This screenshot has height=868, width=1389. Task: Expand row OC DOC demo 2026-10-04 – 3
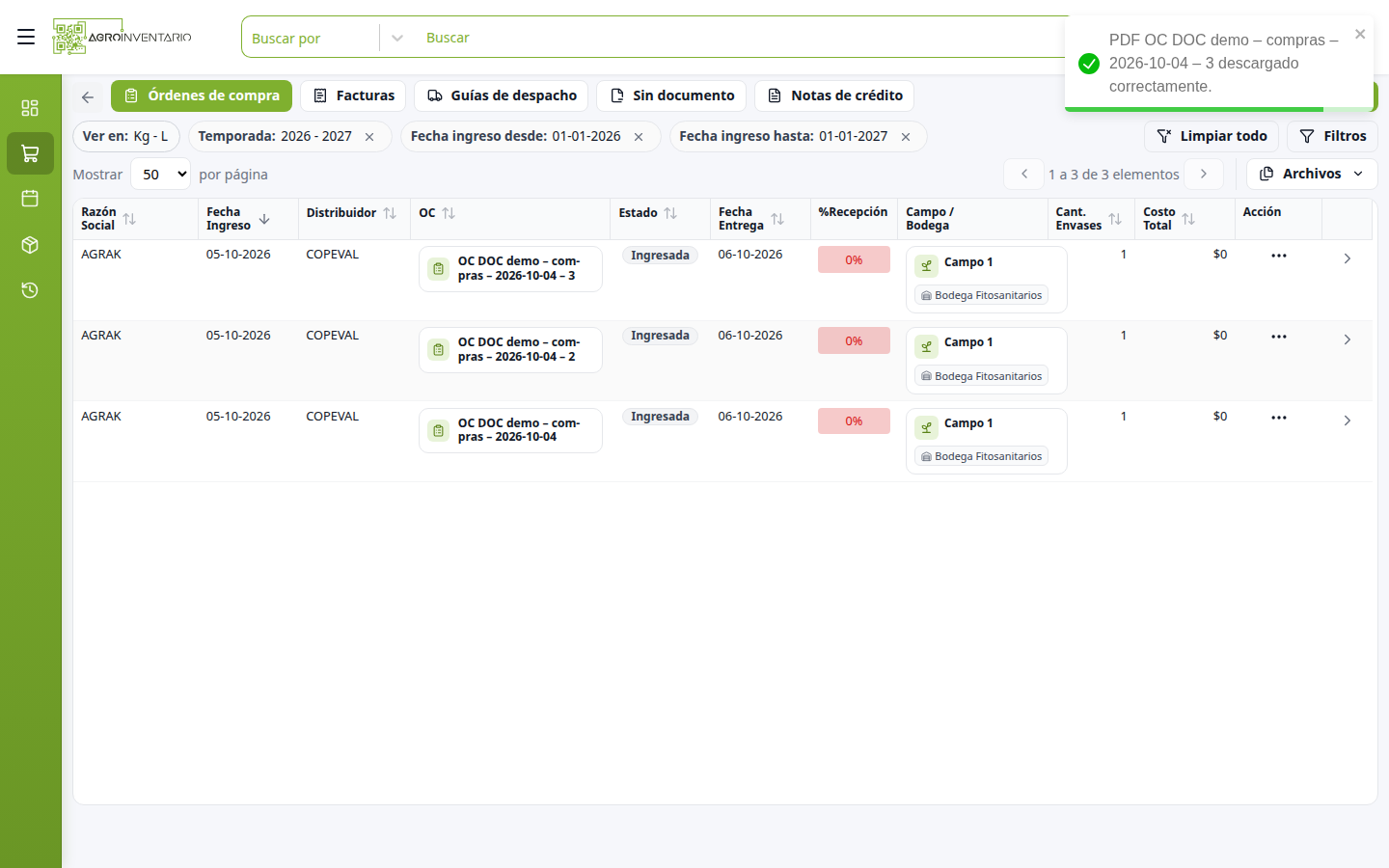pyautogui.click(x=1348, y=258)
